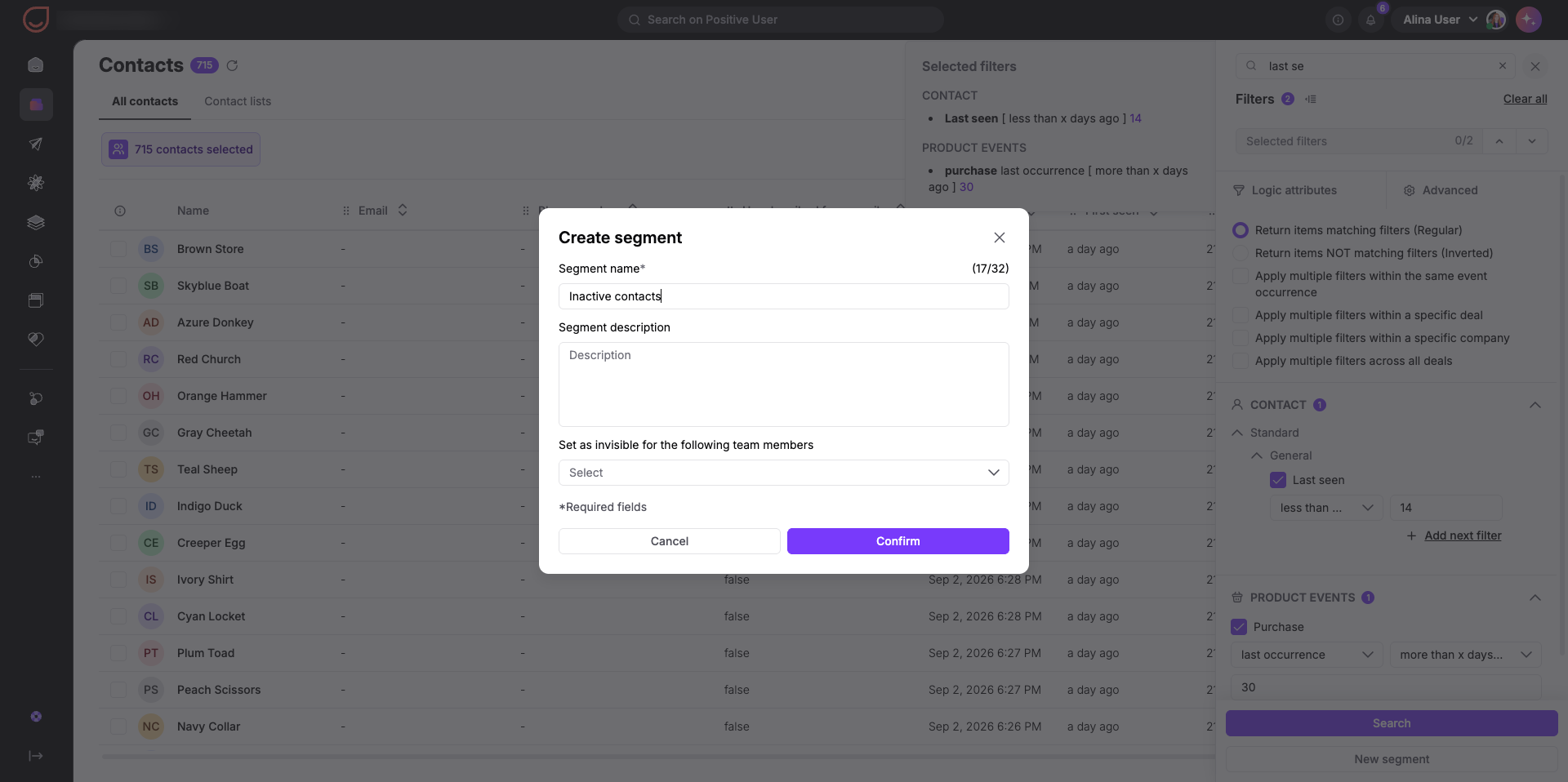Switch to the Contact lists tab
Viewport: 1568px width, 782px height.
click(238, 101)
